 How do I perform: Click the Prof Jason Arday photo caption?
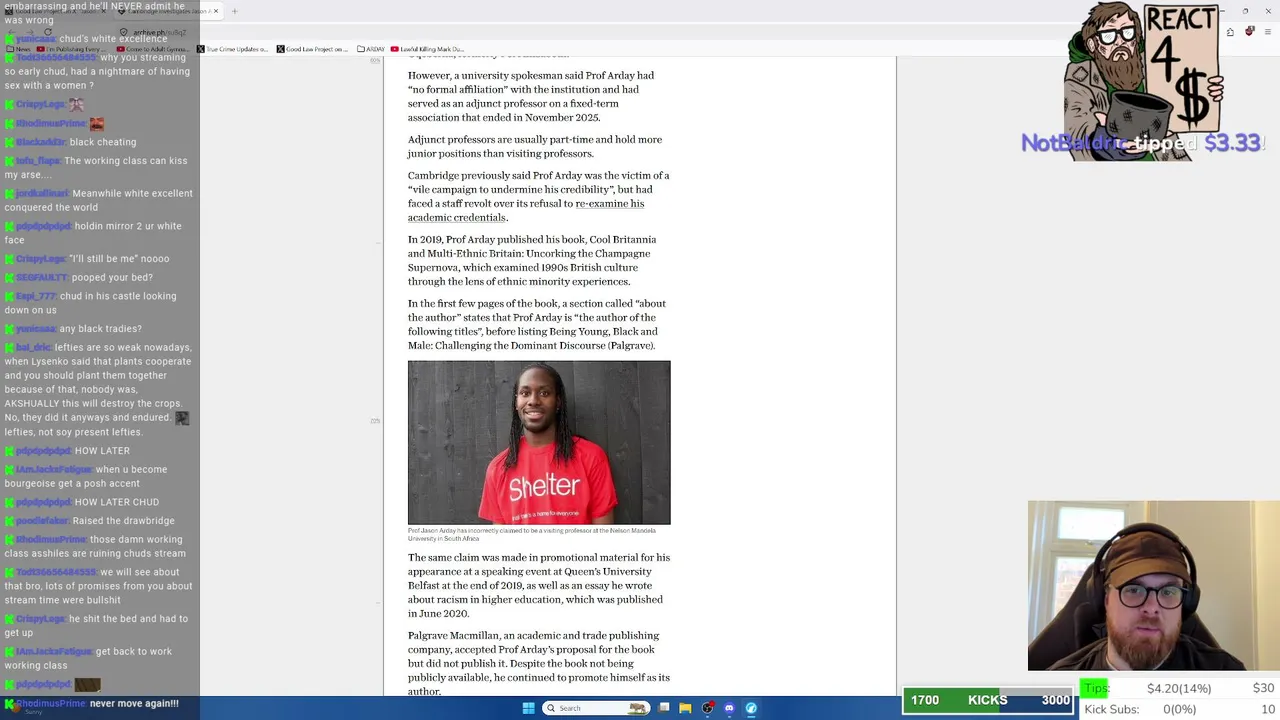(x=532, y=534)
